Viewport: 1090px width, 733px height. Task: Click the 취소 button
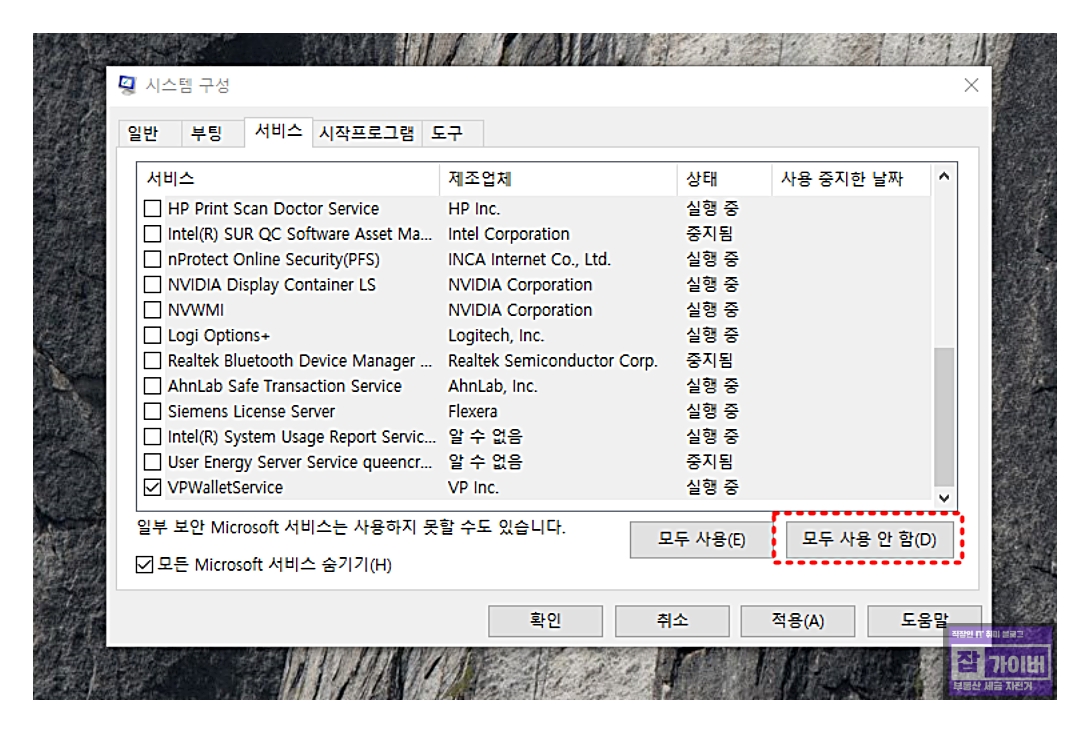pos(672,620)
